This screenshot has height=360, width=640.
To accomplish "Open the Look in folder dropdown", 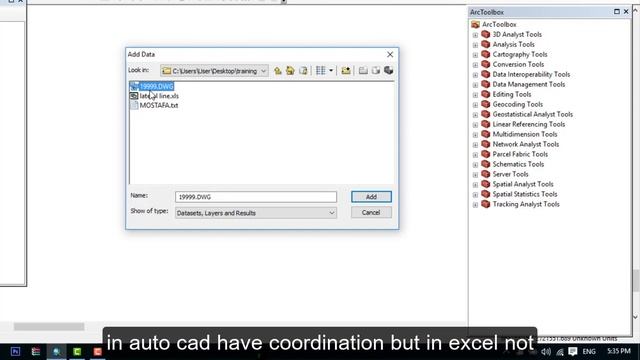I will click(x=263, y=71).
